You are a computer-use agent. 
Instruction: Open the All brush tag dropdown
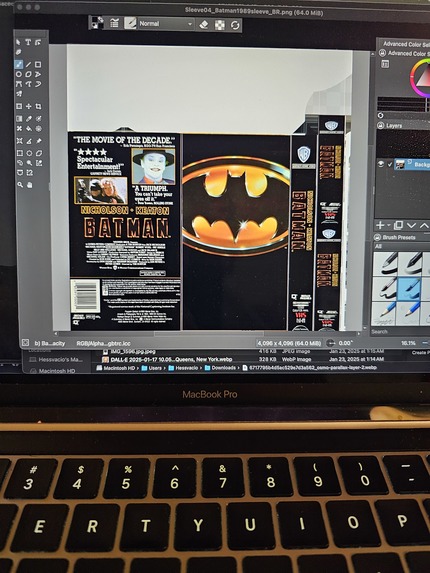(x=401, y=246)
